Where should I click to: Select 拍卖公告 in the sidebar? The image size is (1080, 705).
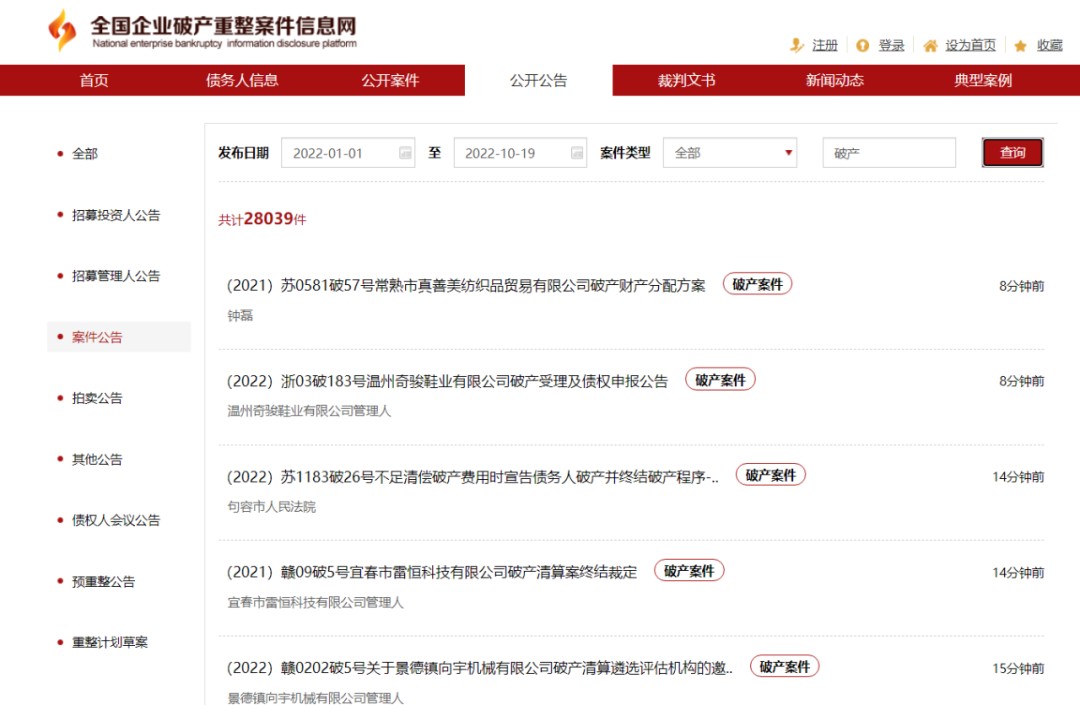point(97,398)
